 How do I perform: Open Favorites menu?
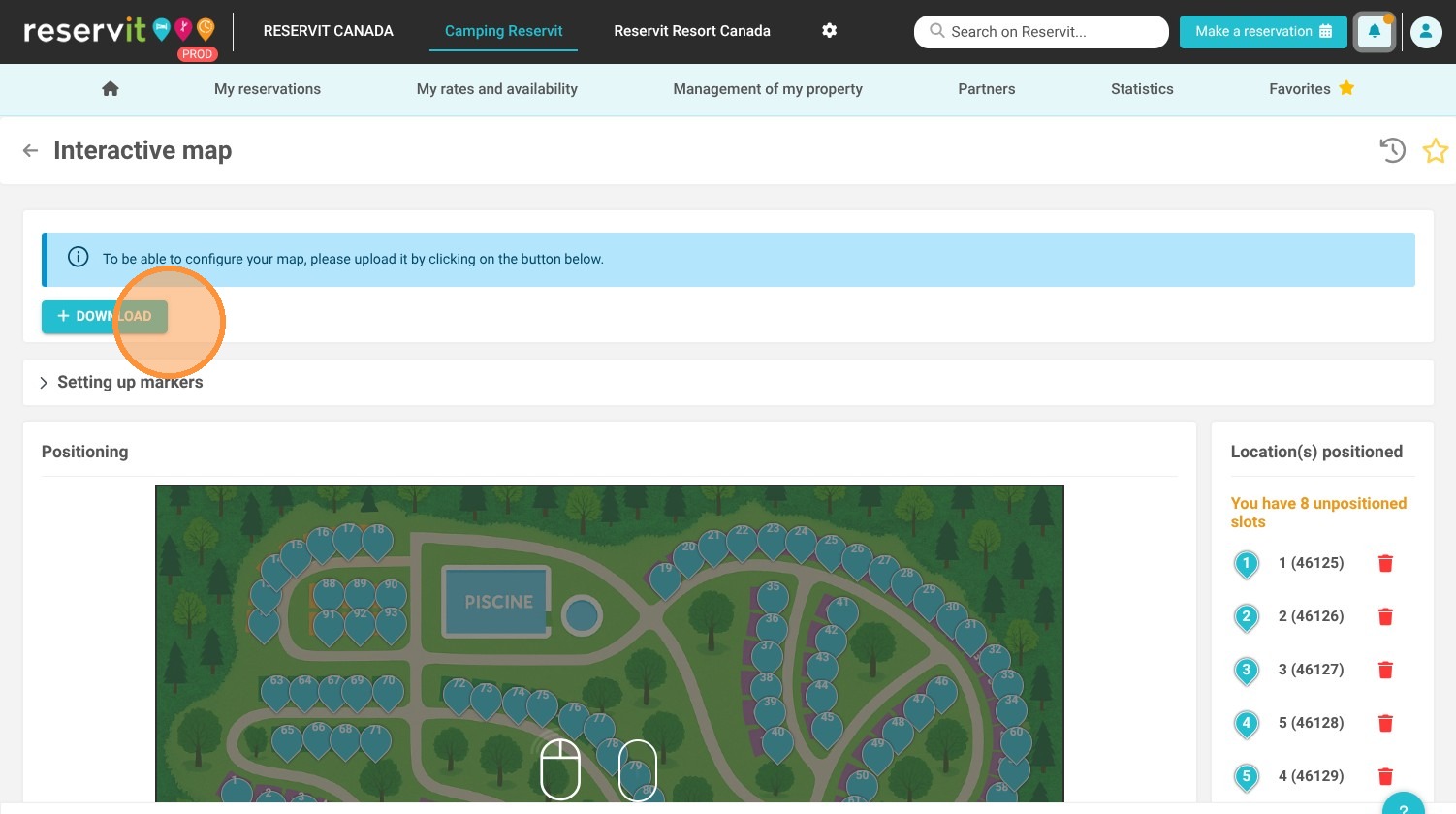[x=1312, y=89]
